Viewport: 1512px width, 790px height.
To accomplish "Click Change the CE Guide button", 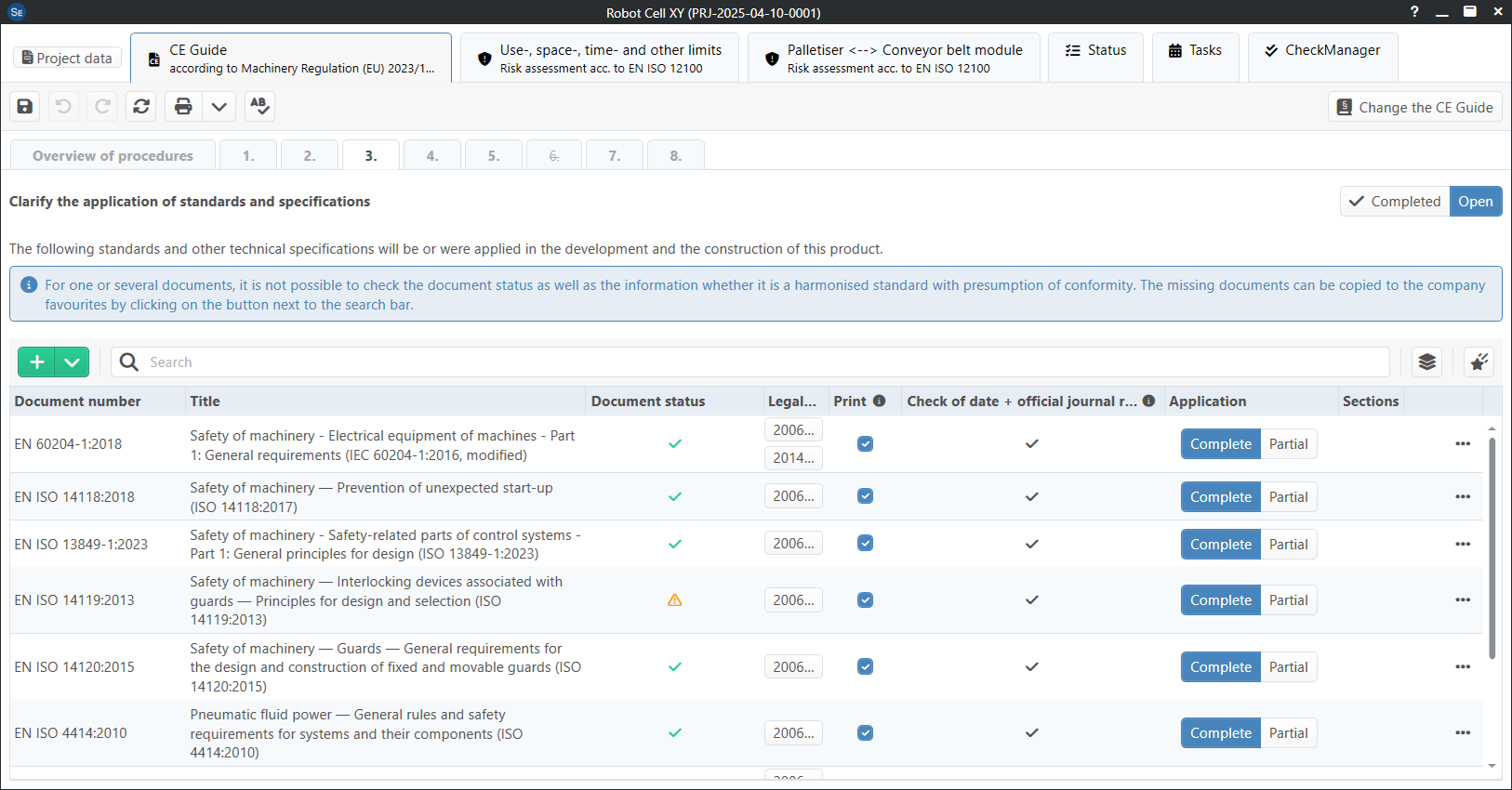I will coord(1414,108).
